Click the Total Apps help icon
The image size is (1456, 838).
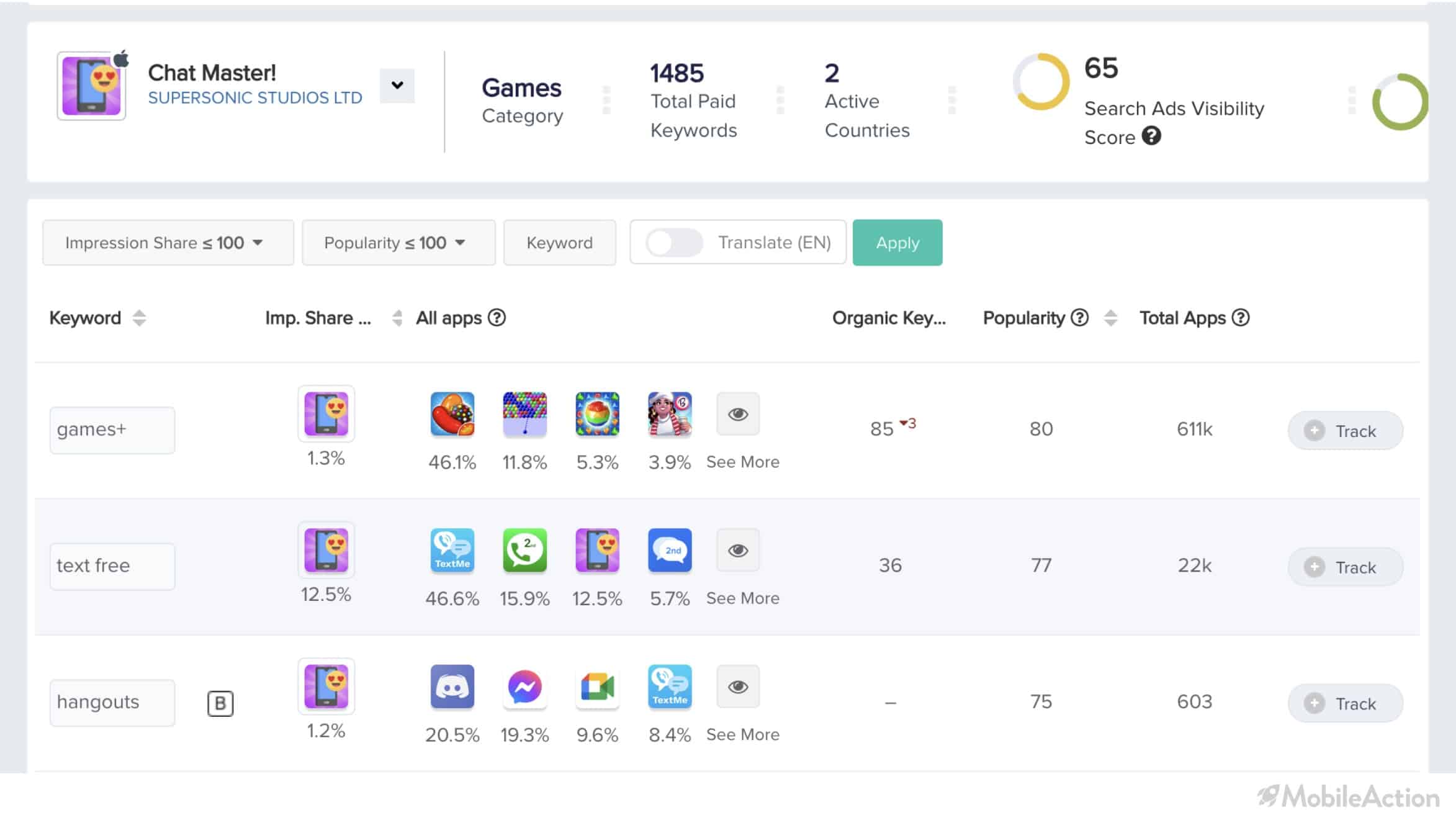[1241, 318]
